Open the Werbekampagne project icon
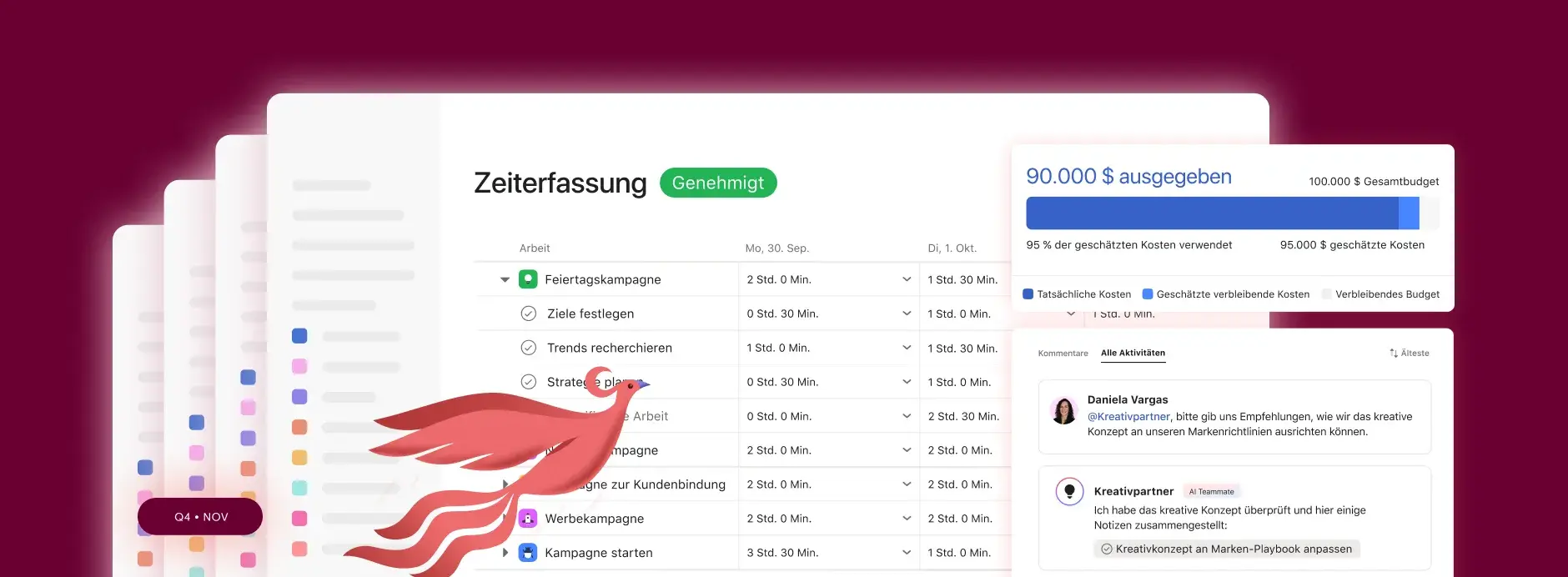 click(528, 519)
